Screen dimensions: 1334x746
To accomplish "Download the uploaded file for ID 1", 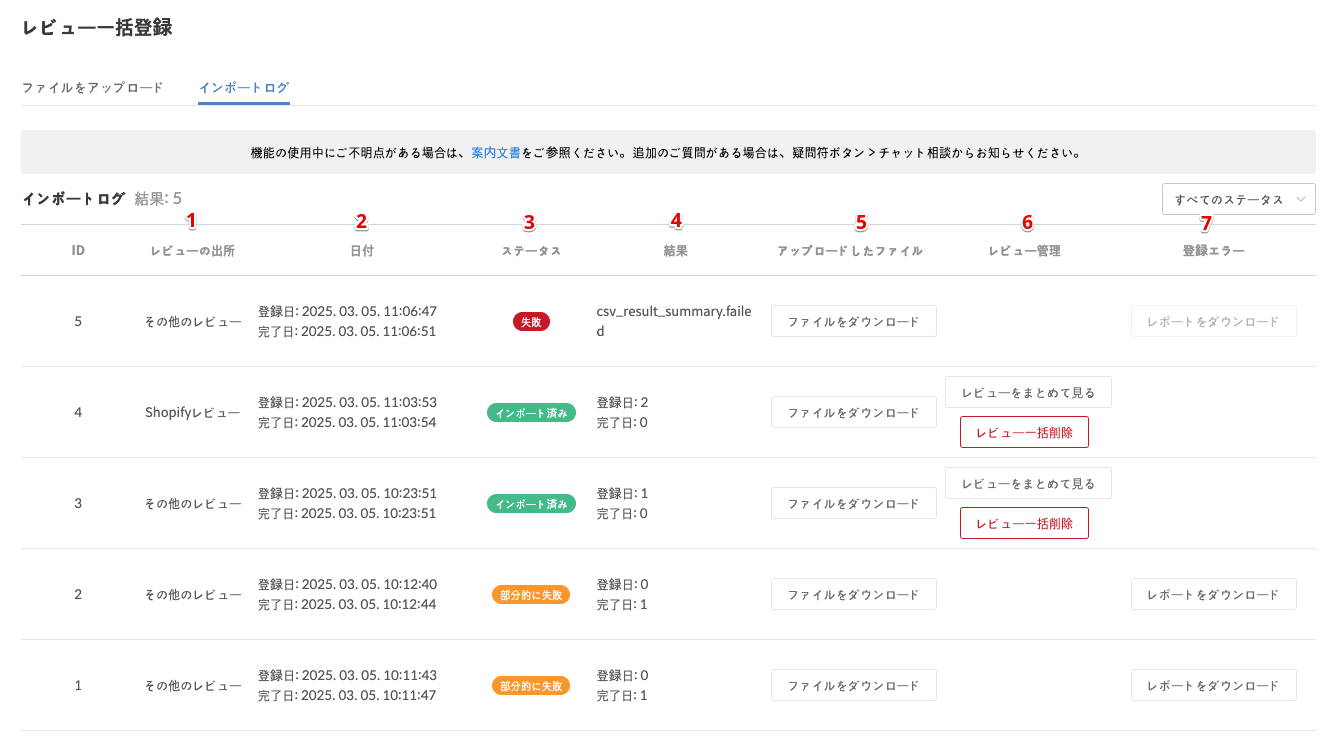I will click(853, 685).
